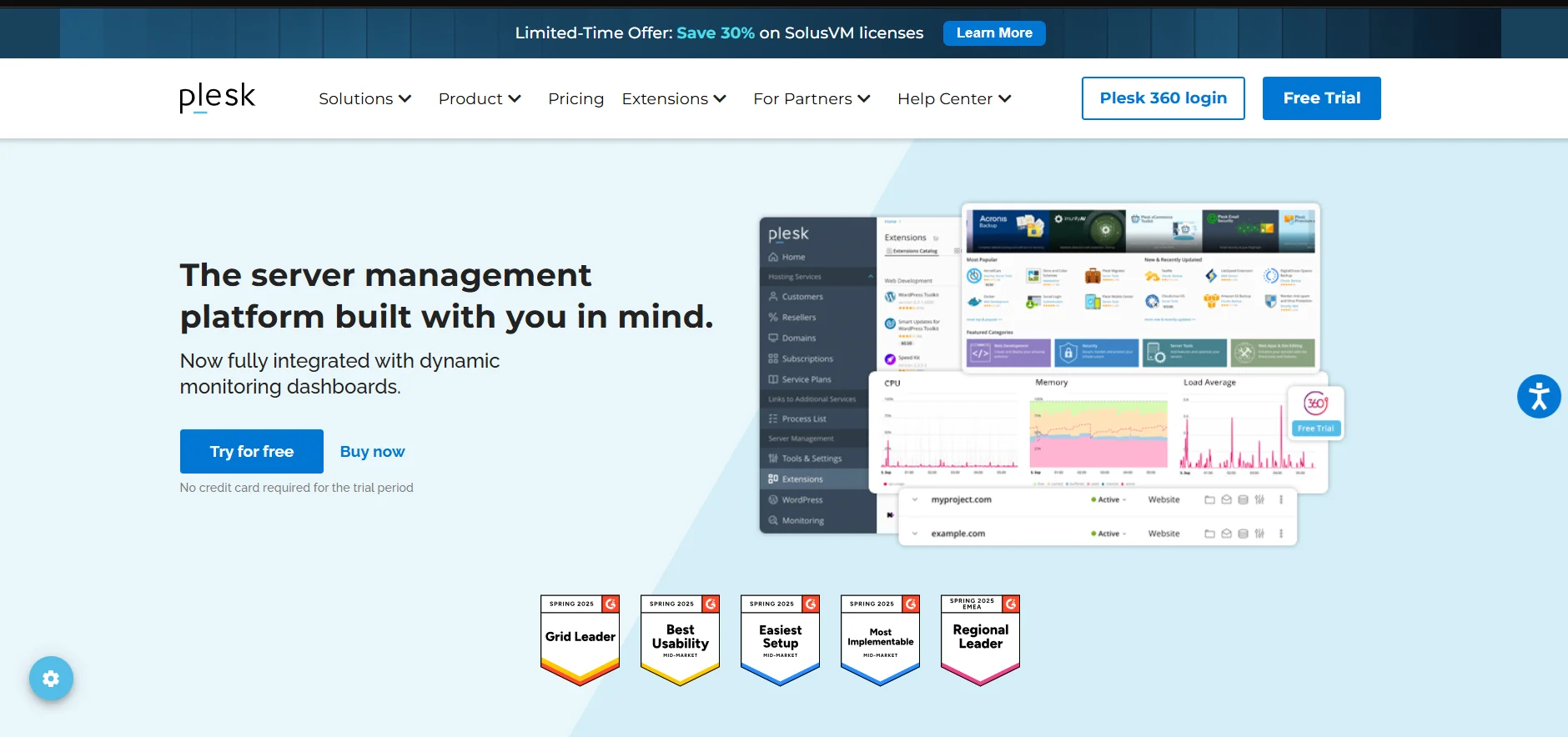Click the Plesk 360 login button
The width and height of the screenshot is (1568, 737).
pyautogui.click(x=1163, y=98)
